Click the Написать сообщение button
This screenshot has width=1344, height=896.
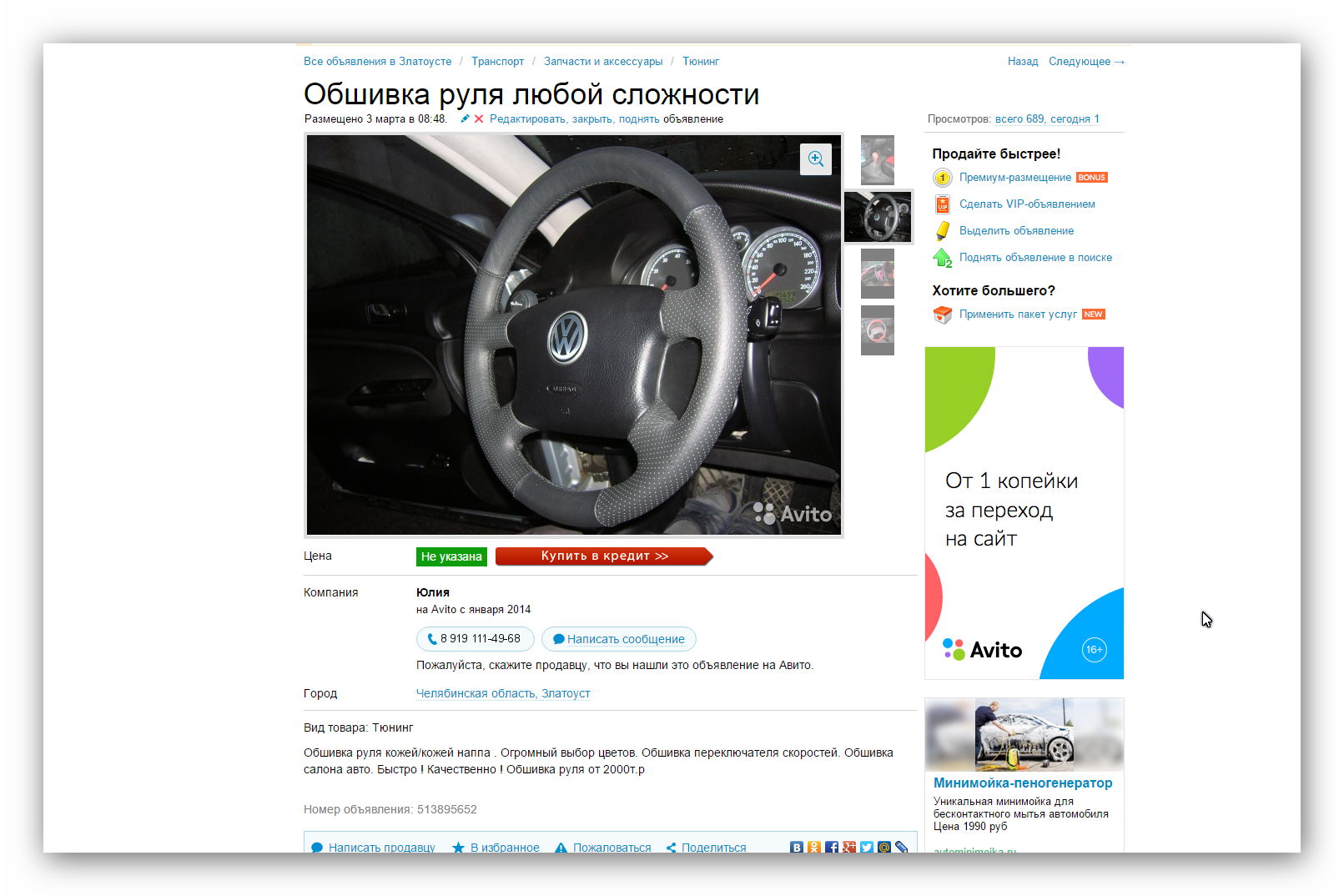pyautogui.click(x=619, y=639)
